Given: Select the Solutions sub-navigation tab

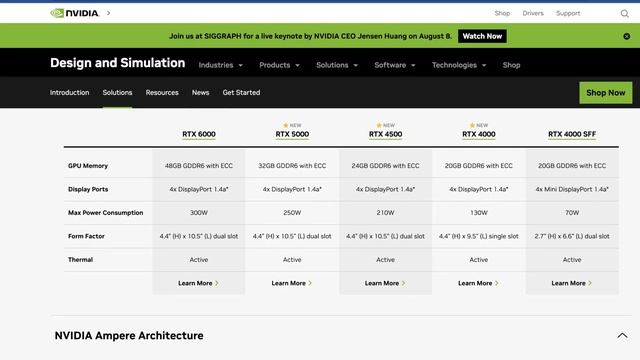Looking at the screenshot, I should click(x=117, y=93).
